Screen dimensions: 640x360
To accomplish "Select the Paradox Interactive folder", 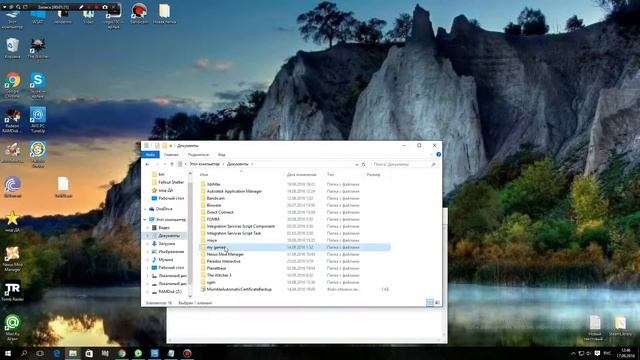I will point(223,261).
